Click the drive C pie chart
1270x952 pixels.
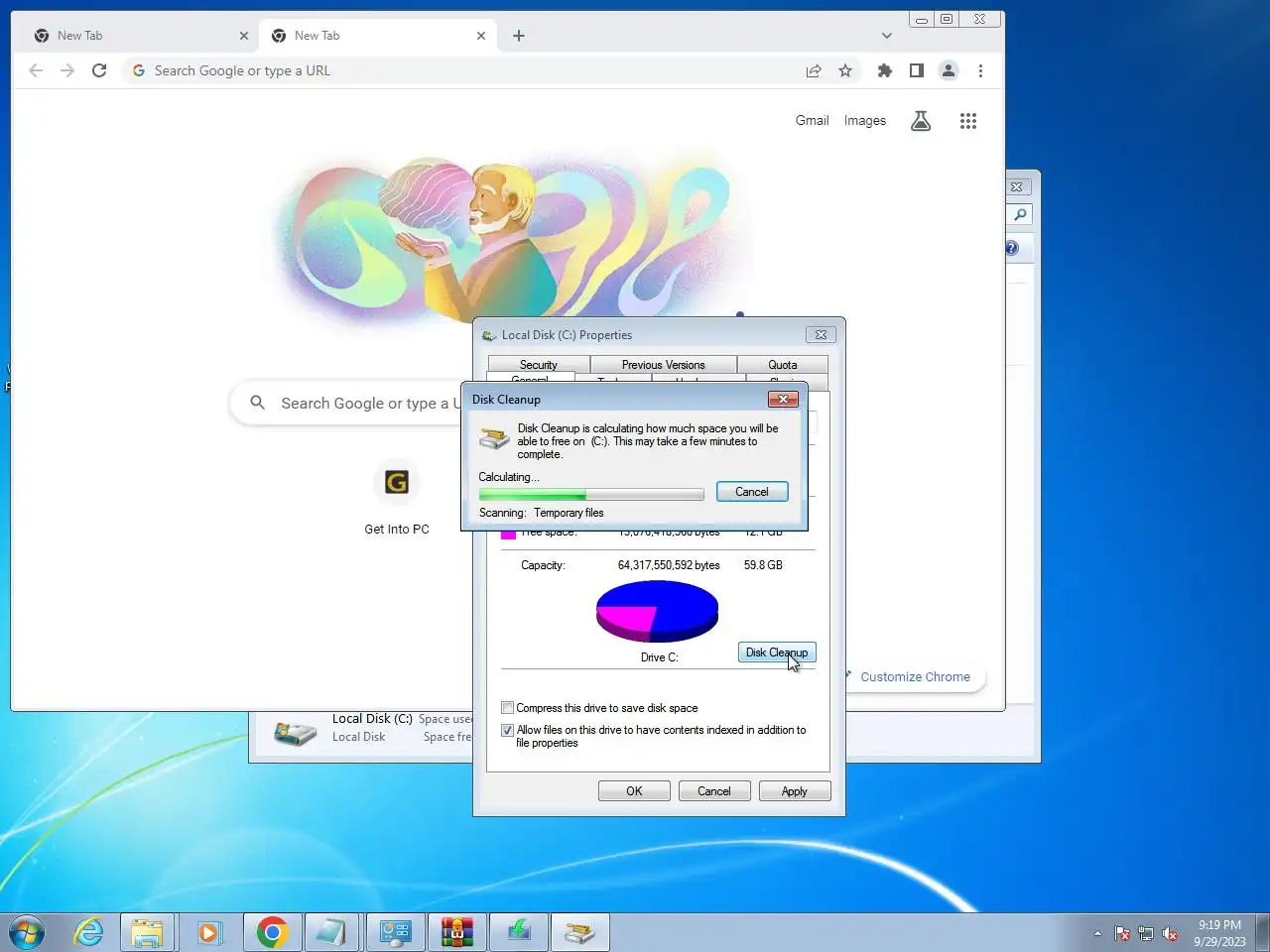pos(657,611)
